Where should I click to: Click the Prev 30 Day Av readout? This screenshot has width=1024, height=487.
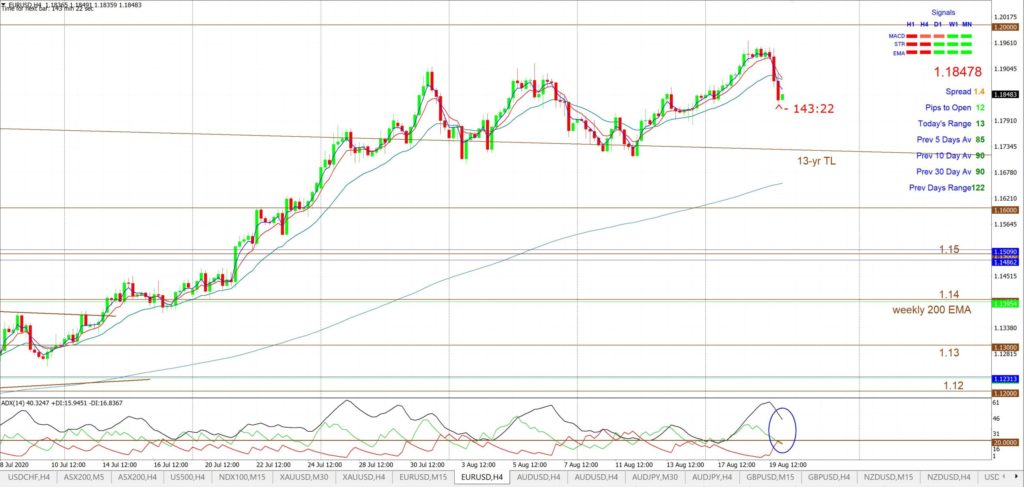(950, 172)
